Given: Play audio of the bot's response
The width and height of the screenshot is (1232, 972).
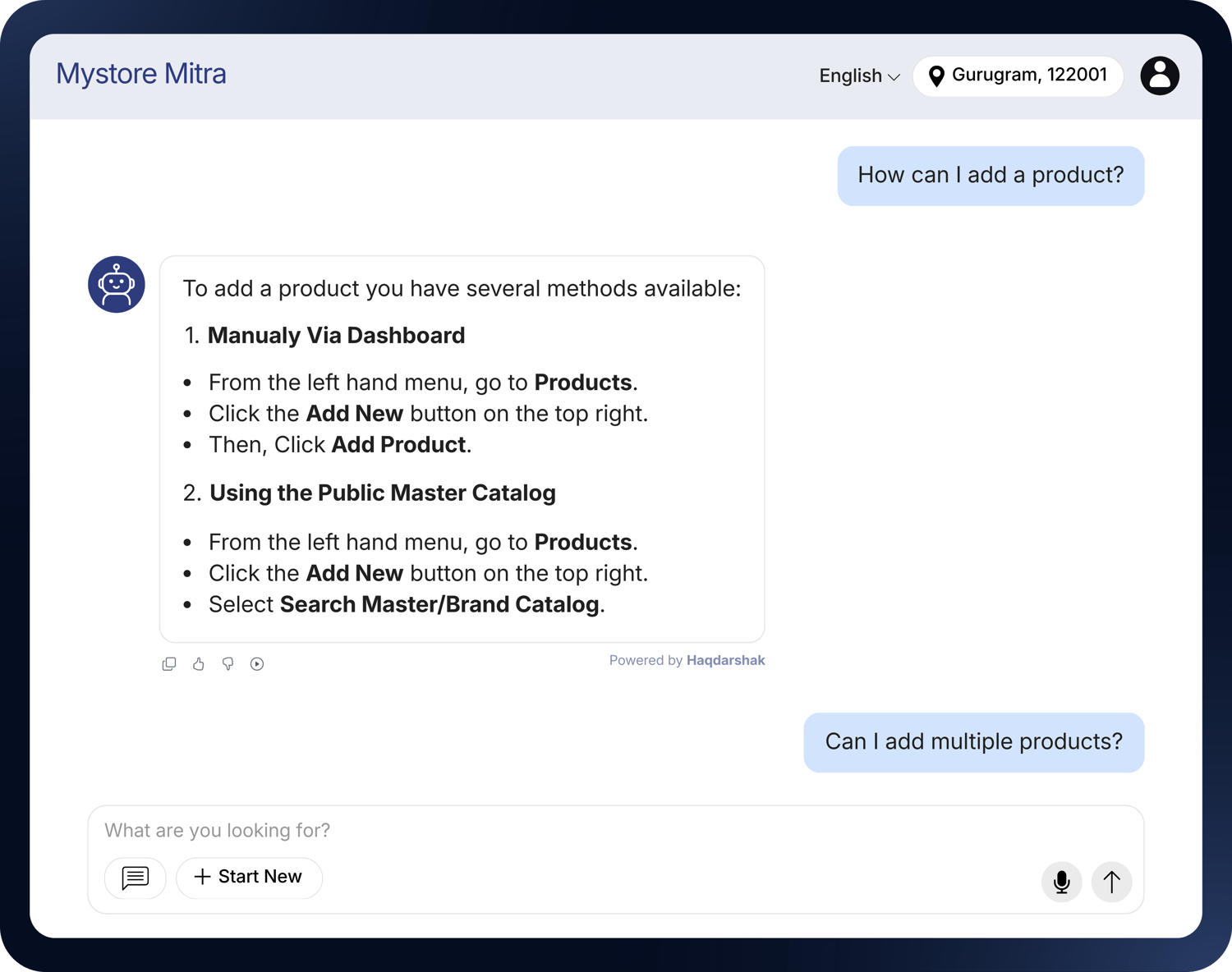Looking at the screenshot, I should (x=257, y=663).
